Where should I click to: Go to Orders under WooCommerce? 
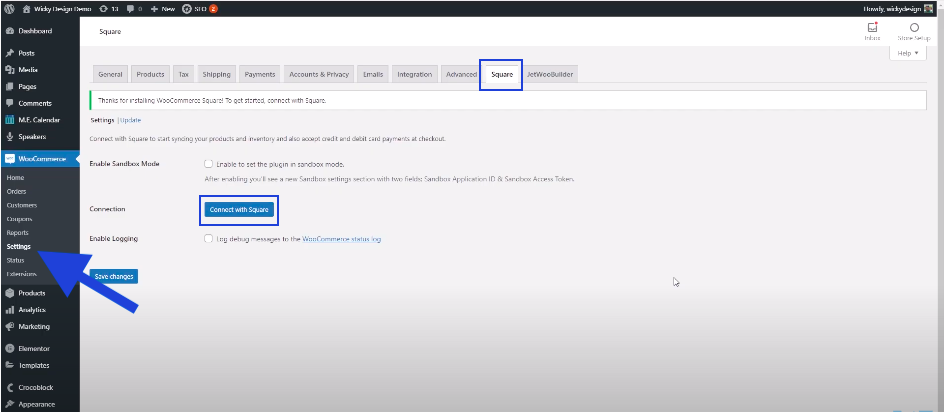pyautogui.click(x=16, y=191)
